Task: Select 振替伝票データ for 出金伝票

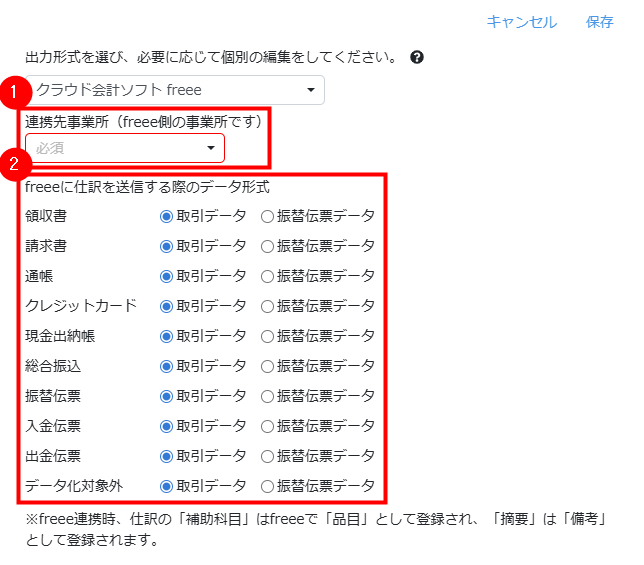Action: (x=267, y=456)
